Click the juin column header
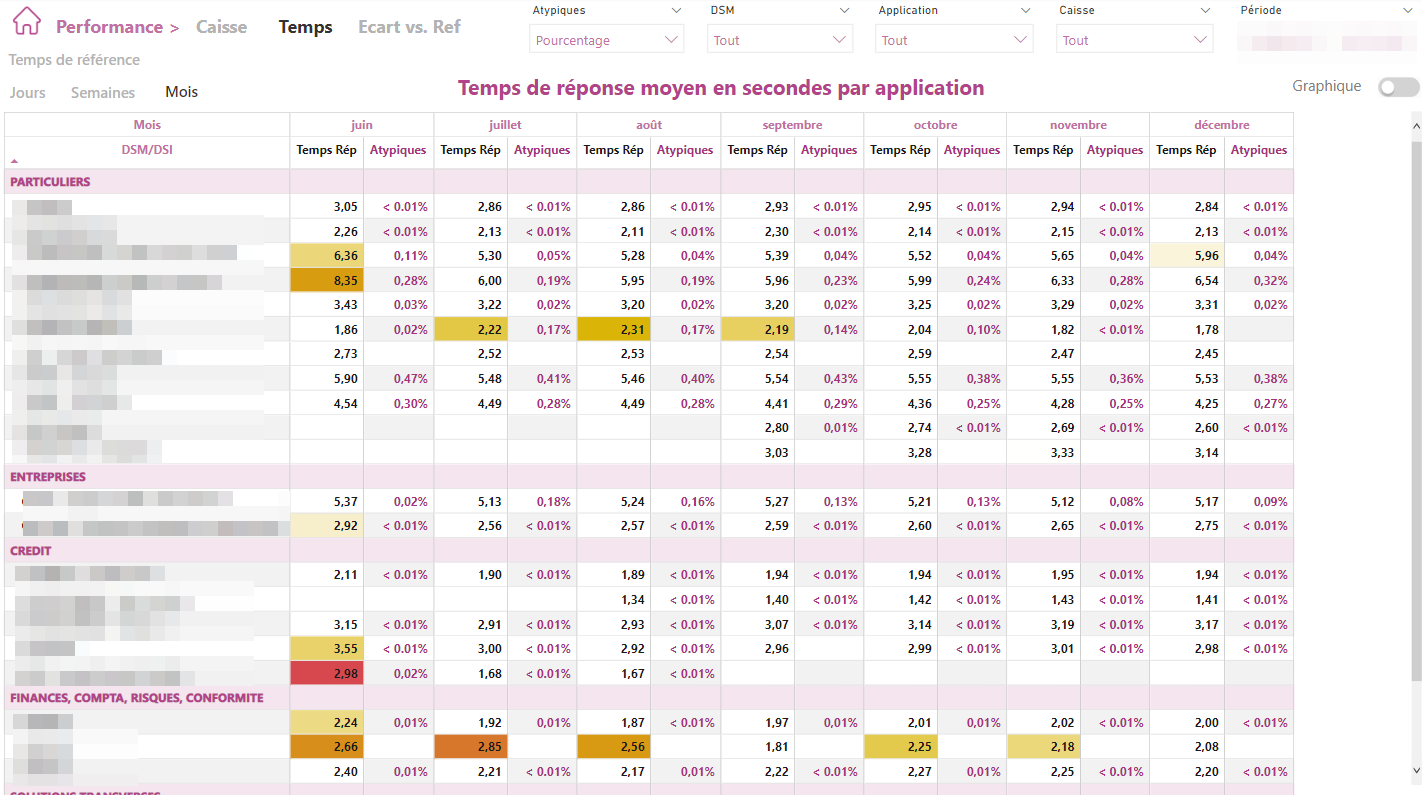 pyautogui.click(x=361, y=125)
